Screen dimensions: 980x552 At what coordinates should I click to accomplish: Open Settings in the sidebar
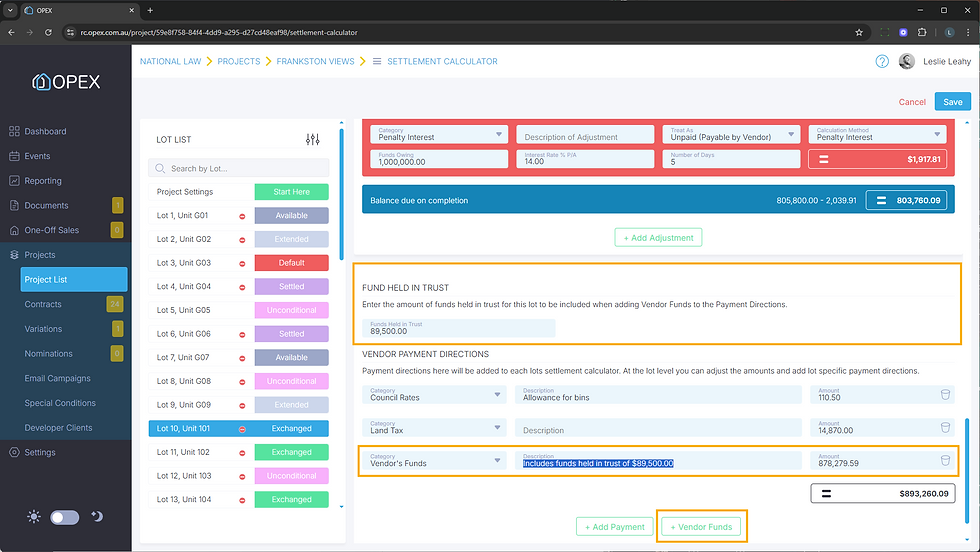point(39,452)
